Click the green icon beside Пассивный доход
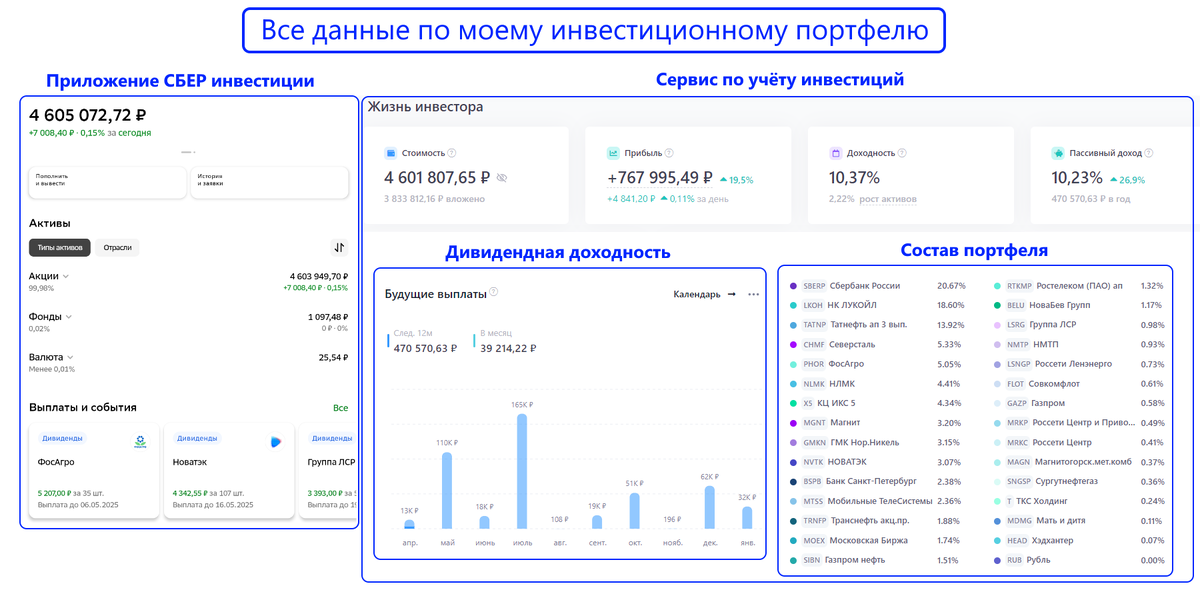The width and height of the screenshot is (1200, 600). 1057,153
